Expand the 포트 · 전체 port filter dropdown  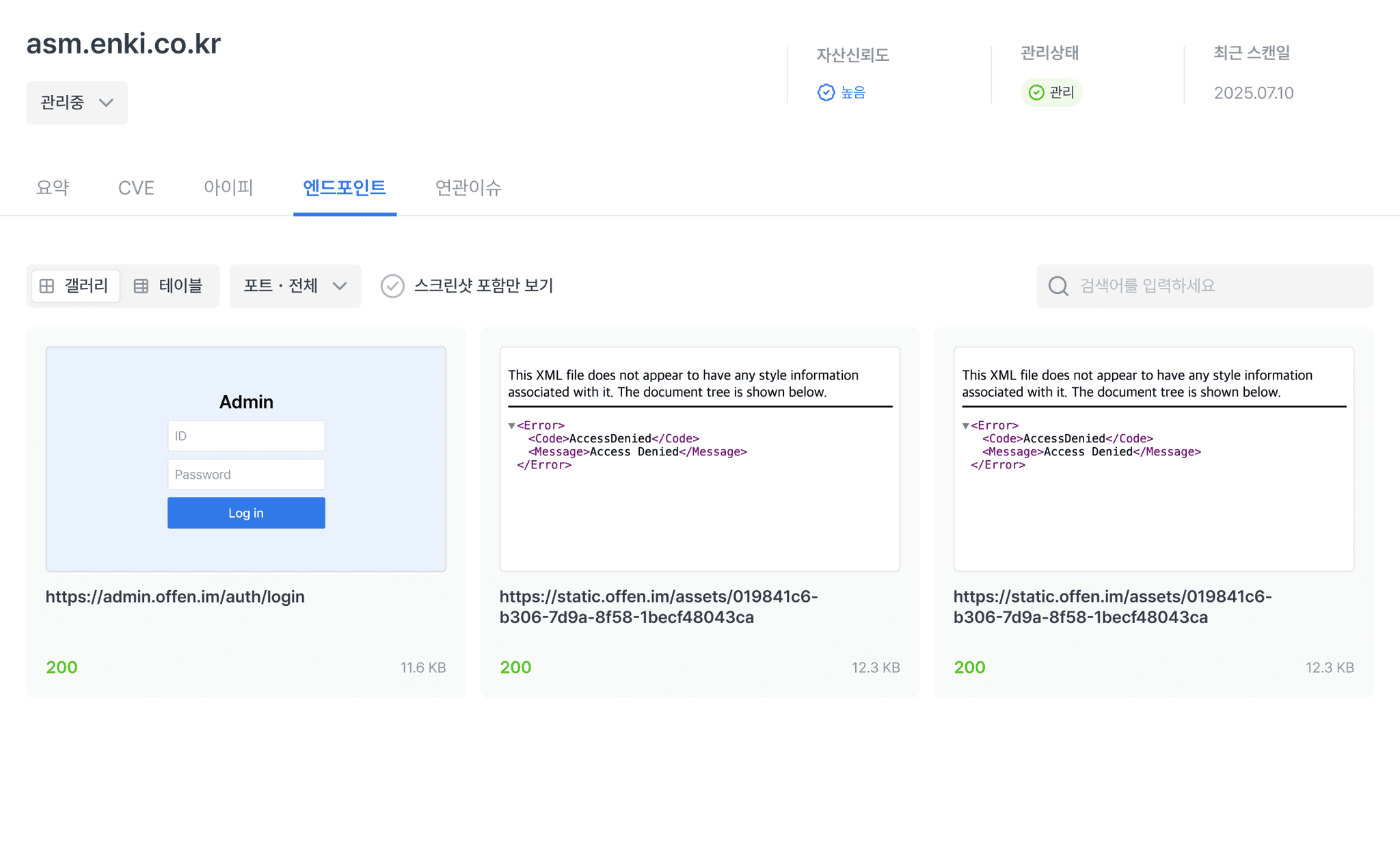tap(295, 286)
